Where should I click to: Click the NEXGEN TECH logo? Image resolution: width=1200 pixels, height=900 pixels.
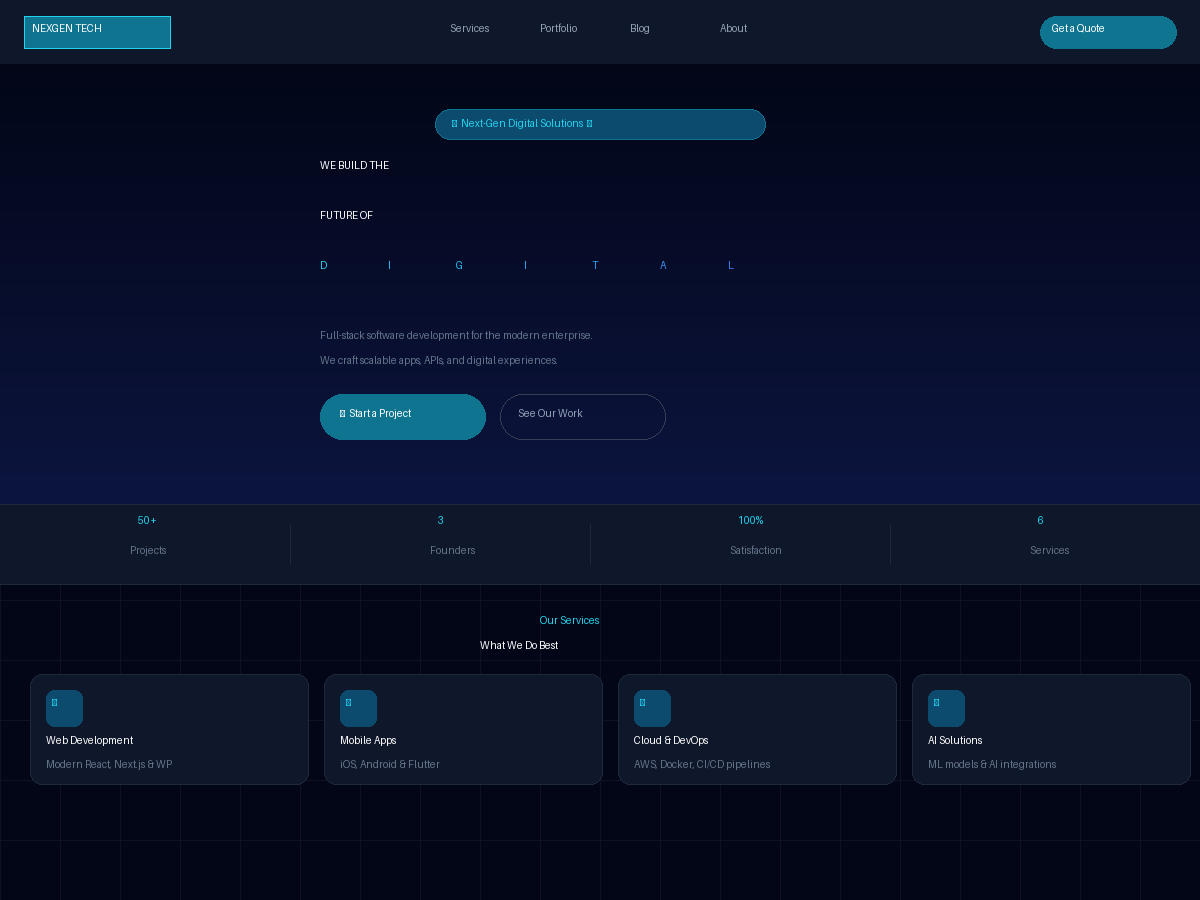point(97,32)
